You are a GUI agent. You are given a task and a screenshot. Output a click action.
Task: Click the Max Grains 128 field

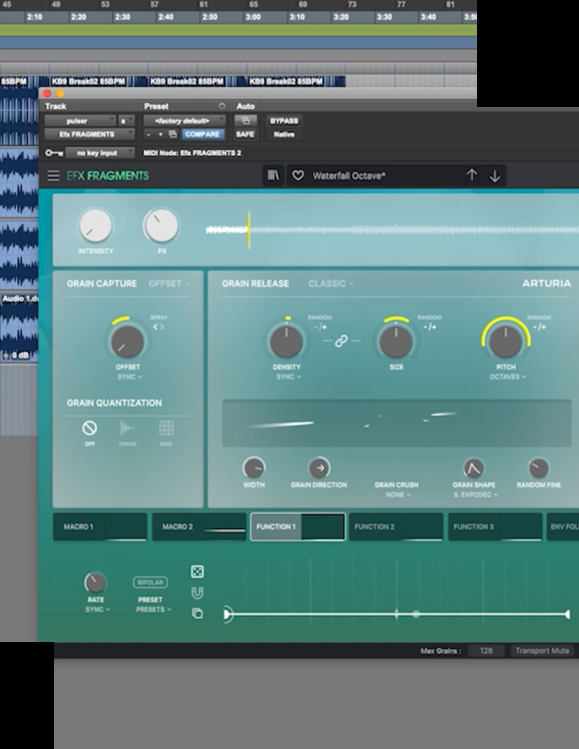coord(486,651)
